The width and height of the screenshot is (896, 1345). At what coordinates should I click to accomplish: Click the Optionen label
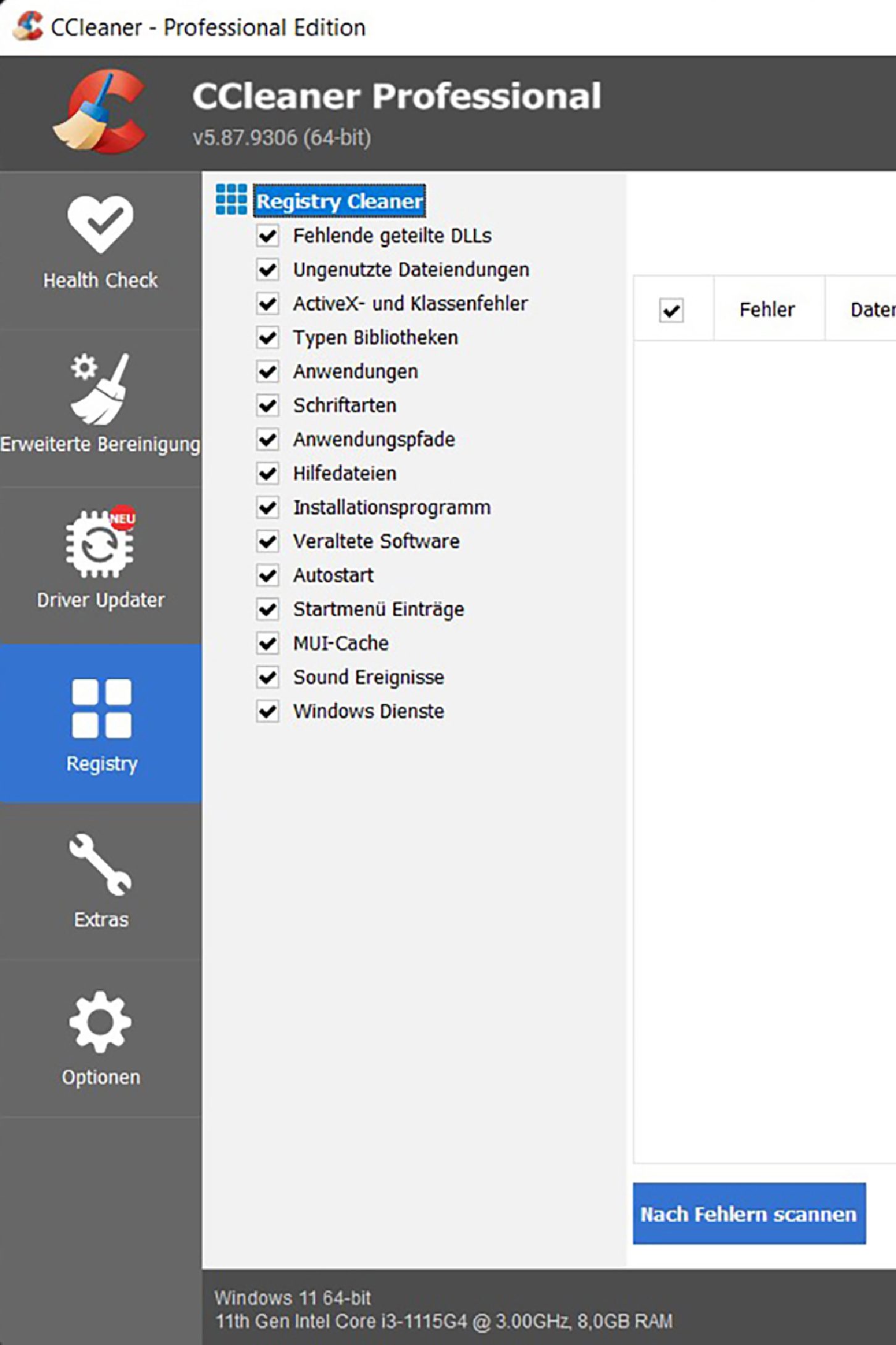[x=101, y=1077]
